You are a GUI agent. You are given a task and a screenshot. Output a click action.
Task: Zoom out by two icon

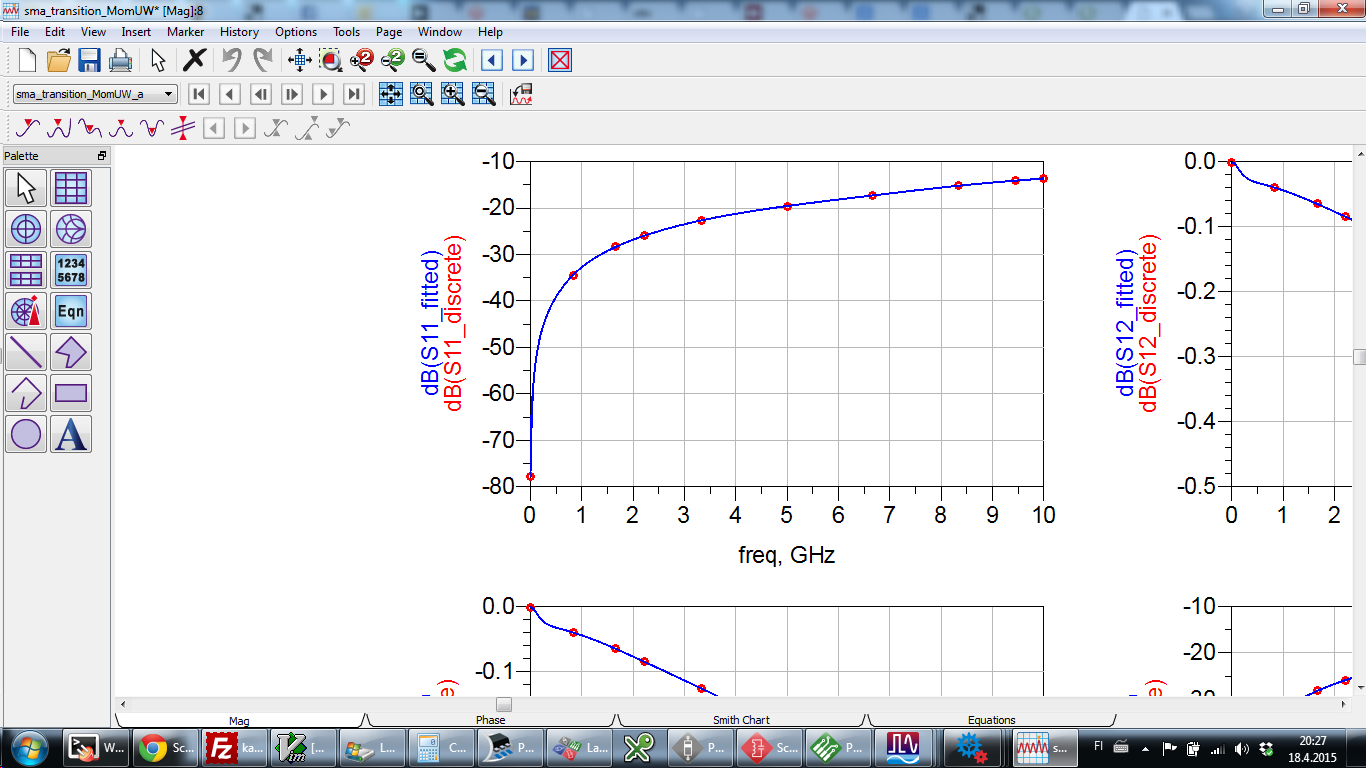tap(392, 60)
